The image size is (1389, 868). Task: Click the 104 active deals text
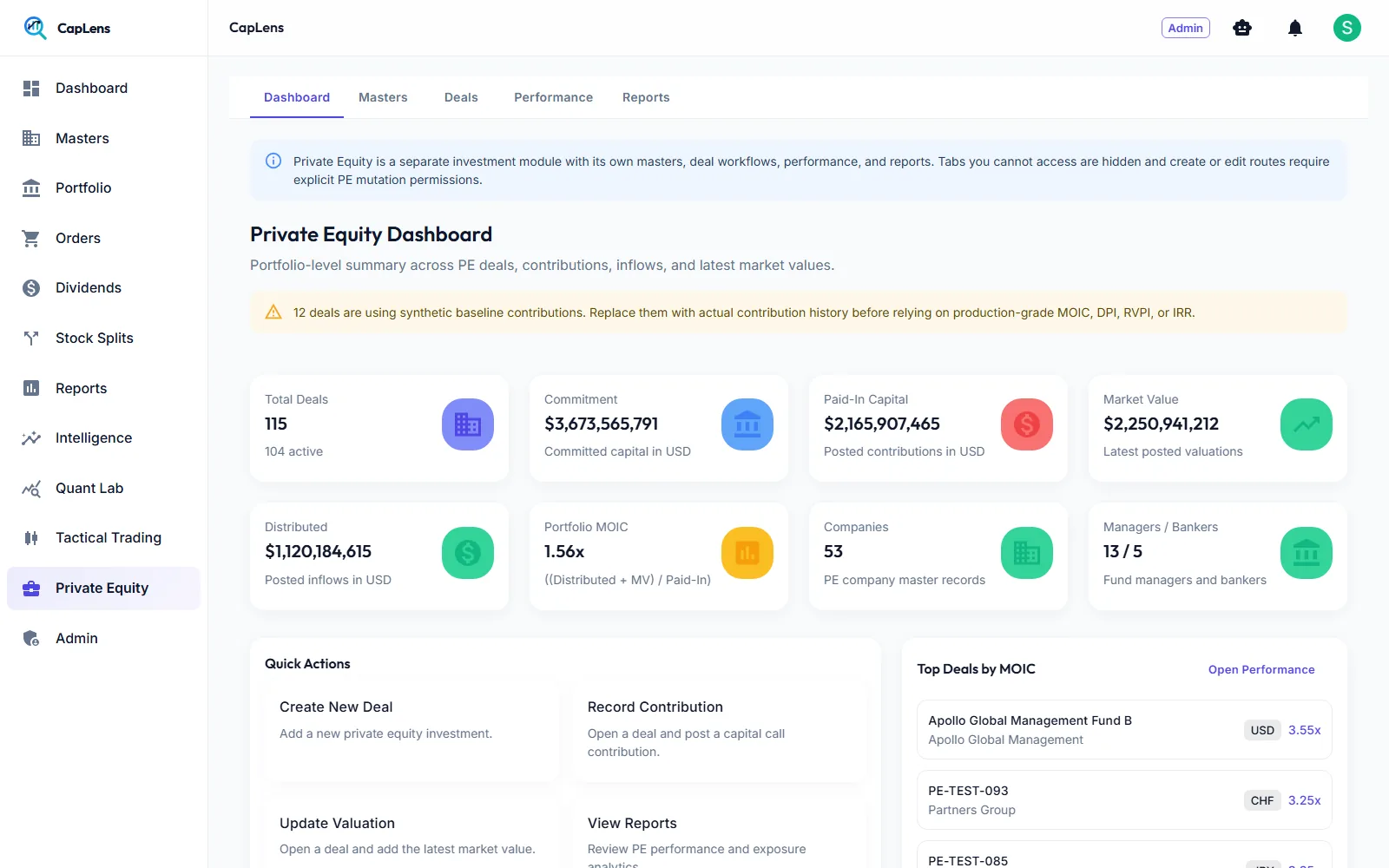point(293,451)
